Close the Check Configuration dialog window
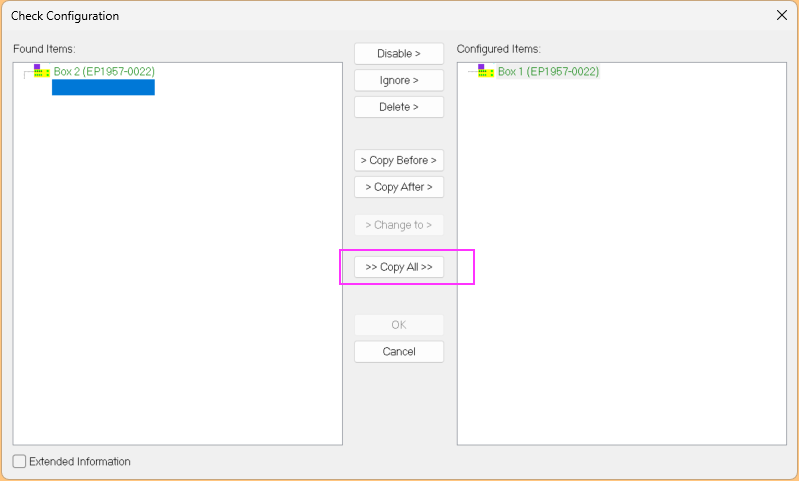The height and width of the screenshot is (481, 799). point(782,15)
